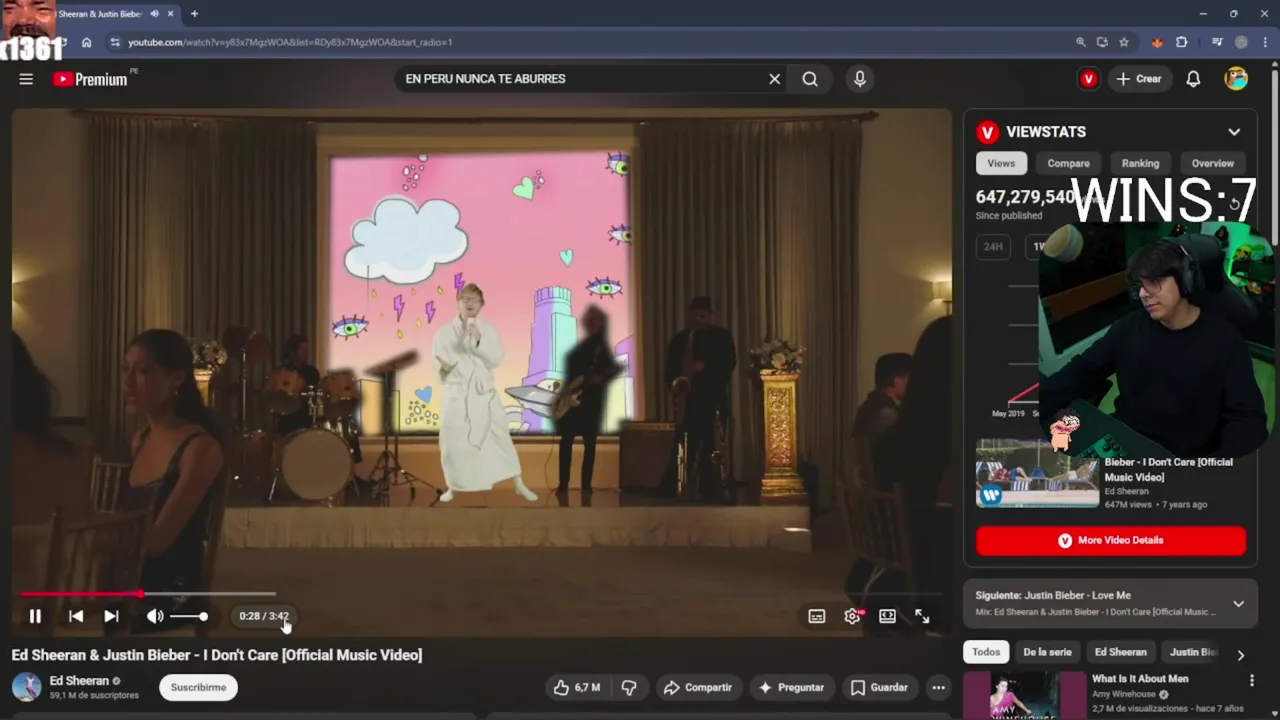Click the Crear button
The image size is (1280, 720).
1139,79
